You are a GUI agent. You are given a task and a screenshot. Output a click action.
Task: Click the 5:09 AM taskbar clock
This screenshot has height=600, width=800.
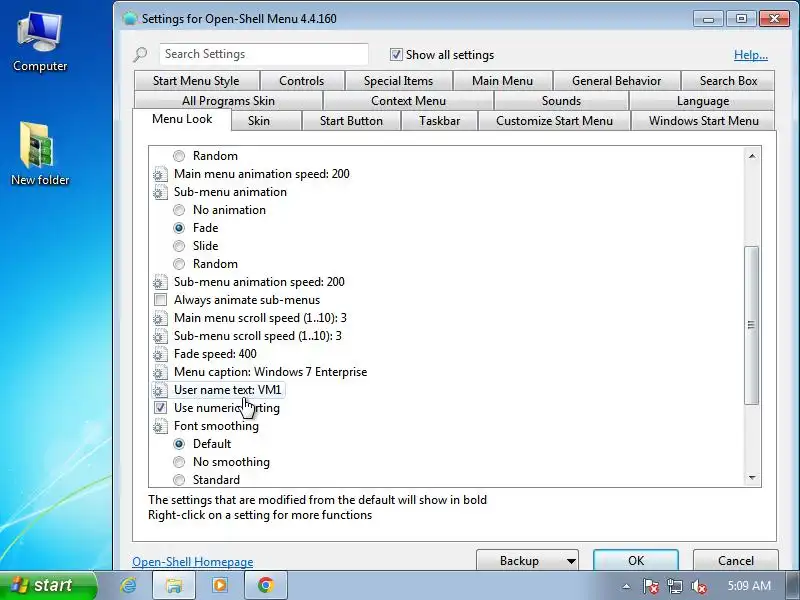[749, 586]
